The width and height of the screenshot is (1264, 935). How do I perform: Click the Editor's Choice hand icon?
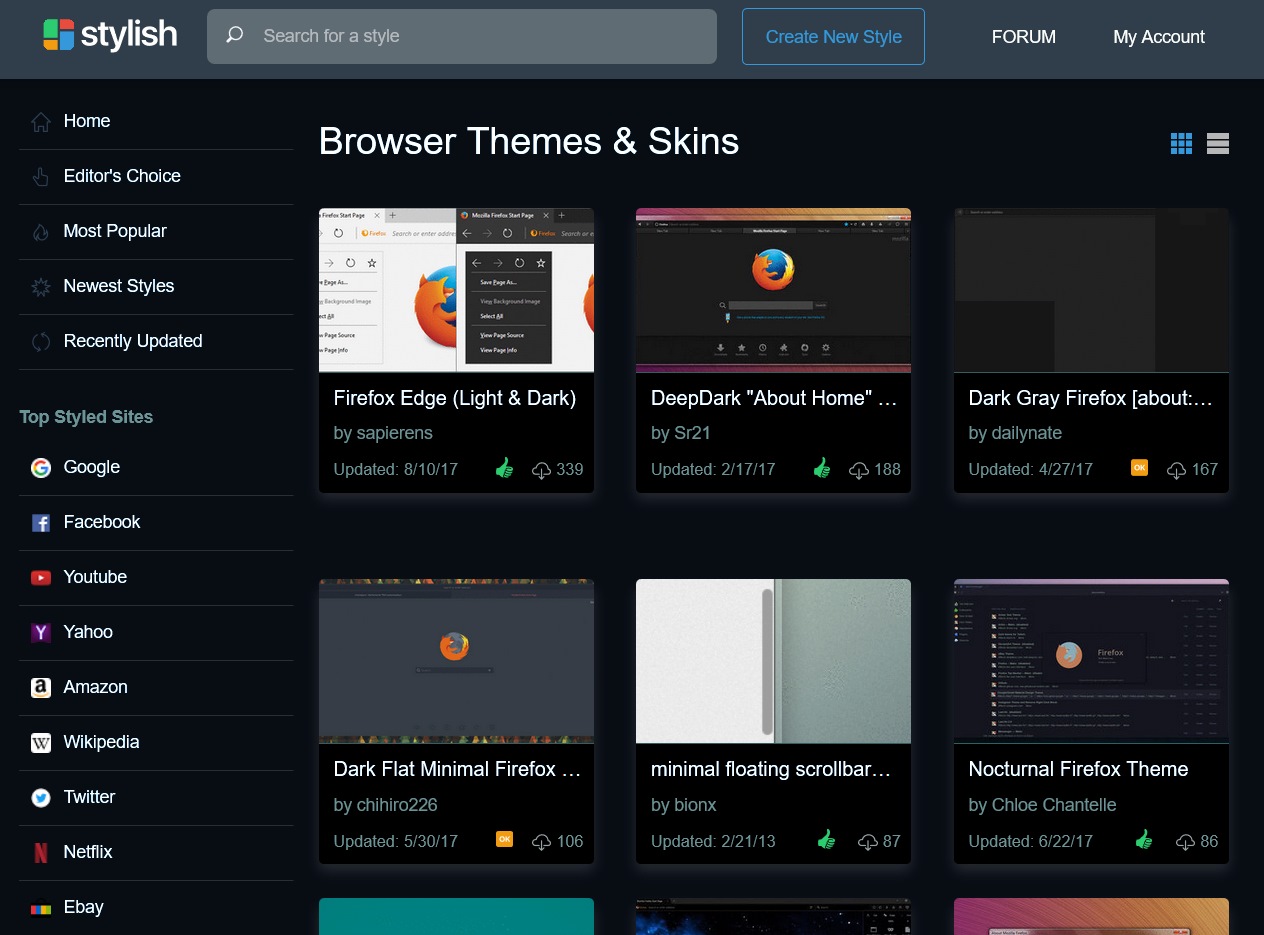coord(41,177)
